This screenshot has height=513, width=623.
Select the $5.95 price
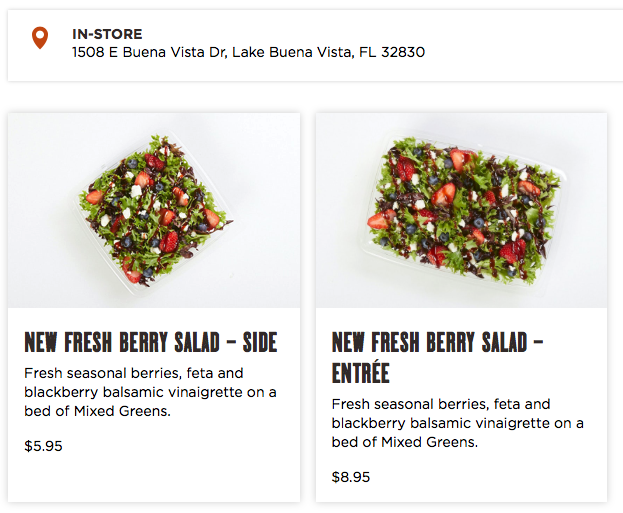click(43, 446)
